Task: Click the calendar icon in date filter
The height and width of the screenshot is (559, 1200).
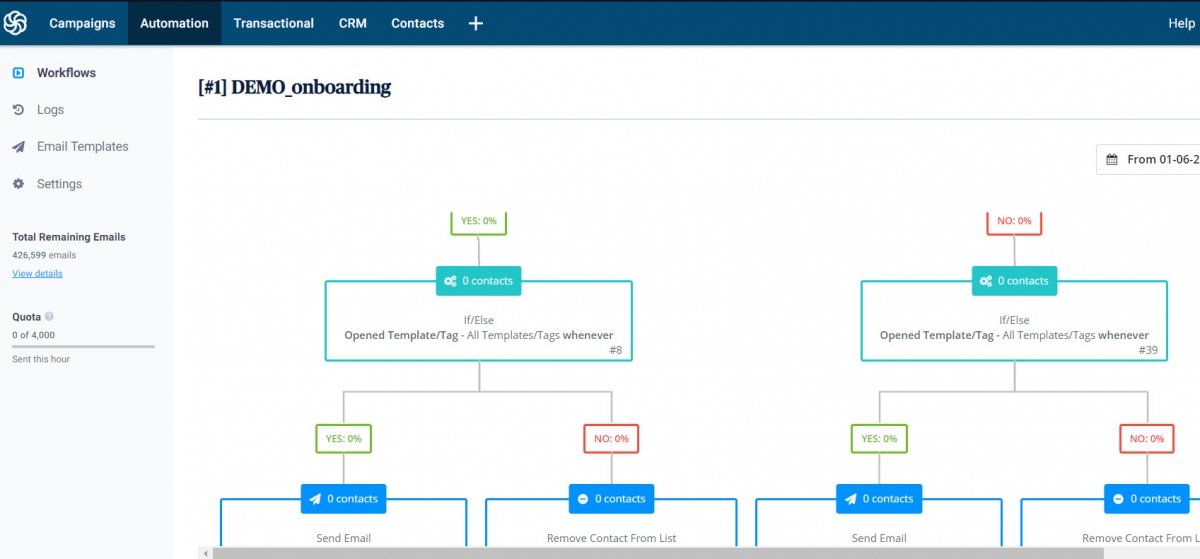Action: pyautogui.click(x=1112, y=160)
